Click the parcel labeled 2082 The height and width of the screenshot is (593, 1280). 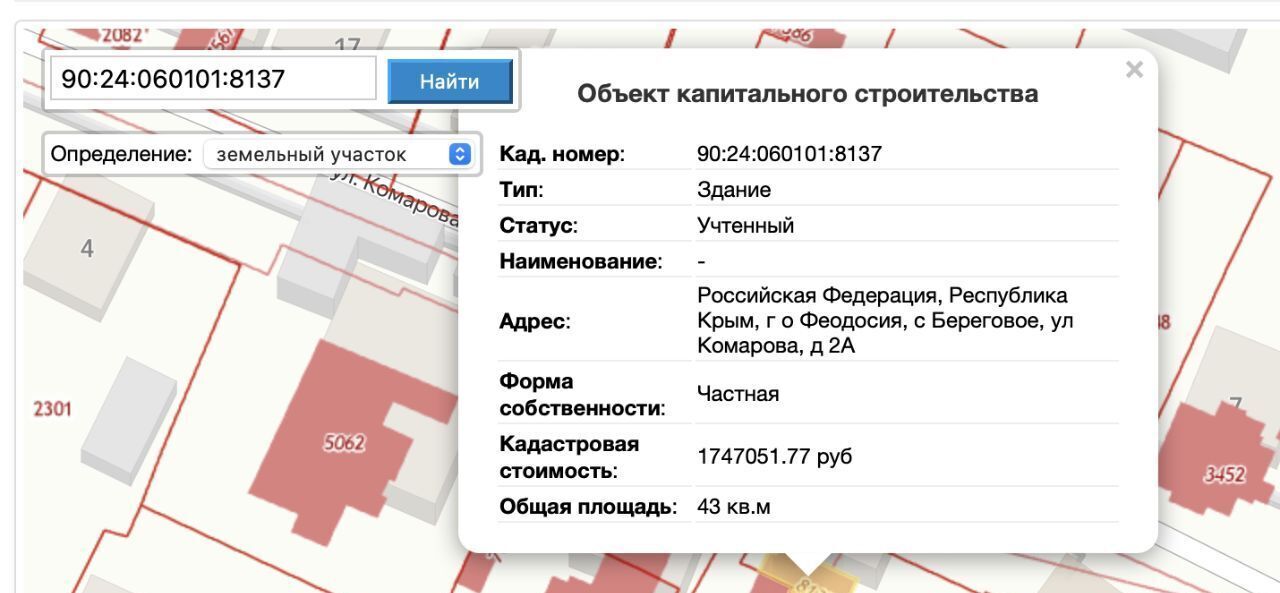(122, 34)
